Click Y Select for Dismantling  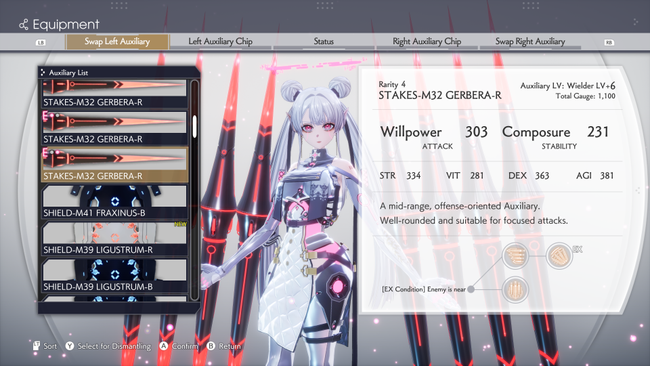click(x=108, y=346)
